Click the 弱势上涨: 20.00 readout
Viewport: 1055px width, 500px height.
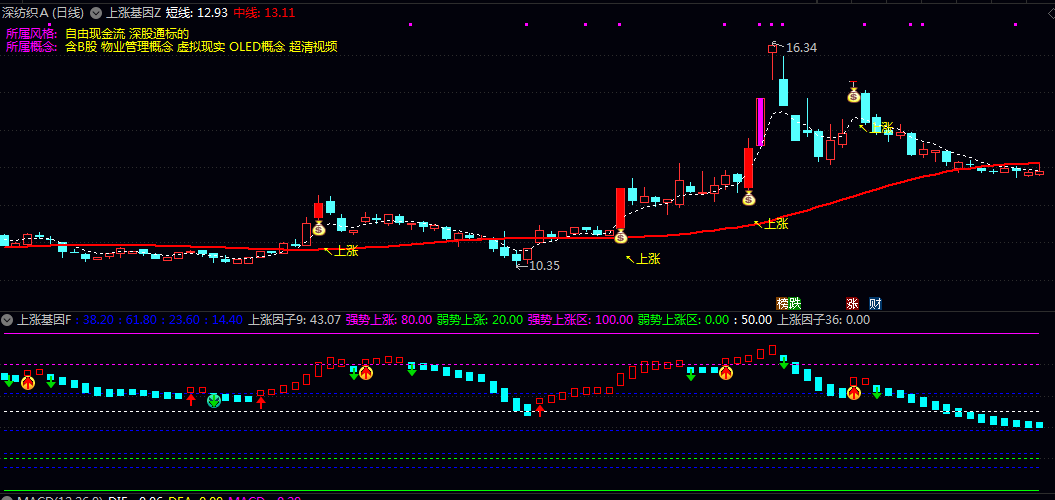[480, 320]
